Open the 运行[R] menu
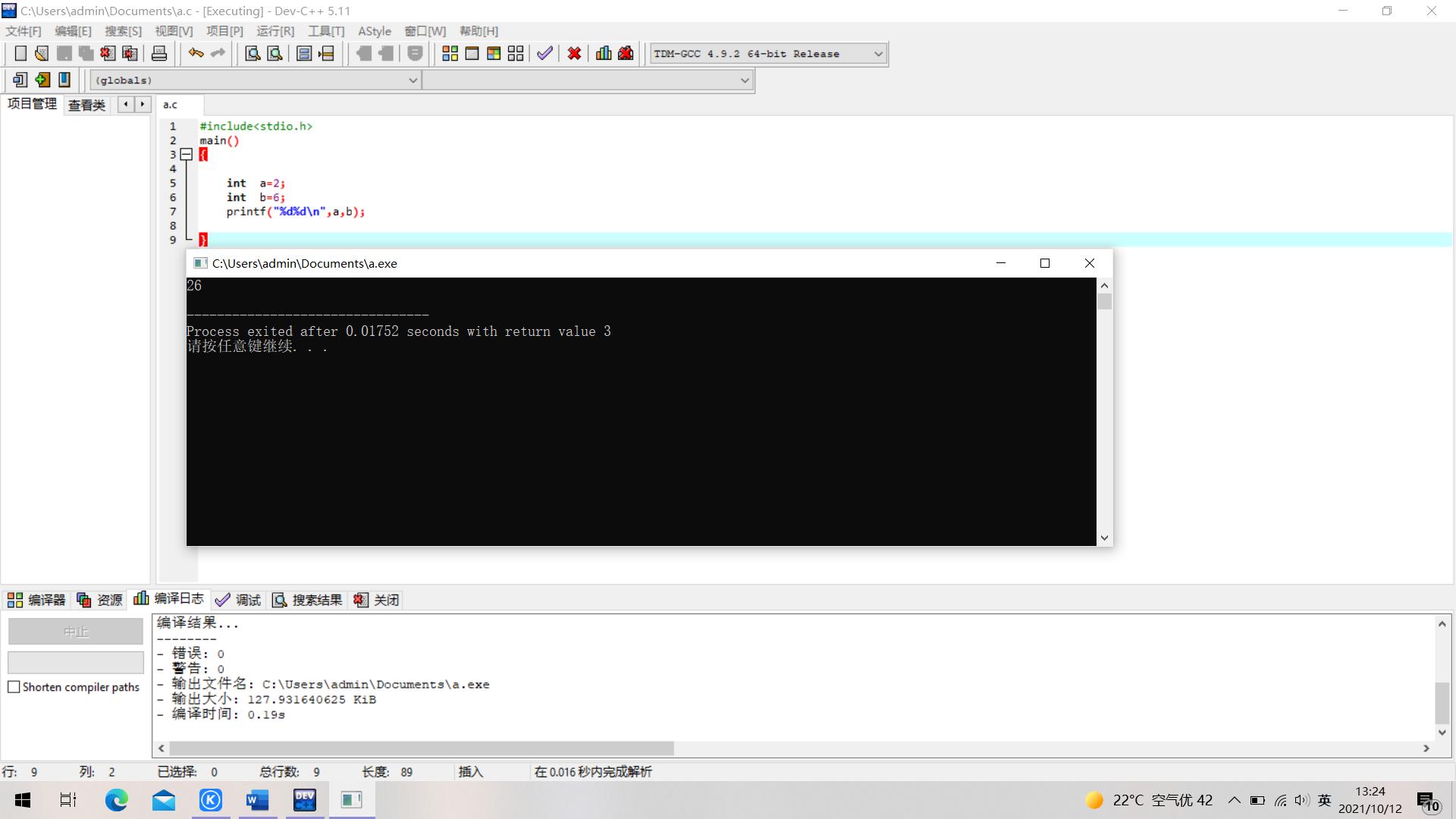Viewport: 1456px width, 819px height. point(275,31)
